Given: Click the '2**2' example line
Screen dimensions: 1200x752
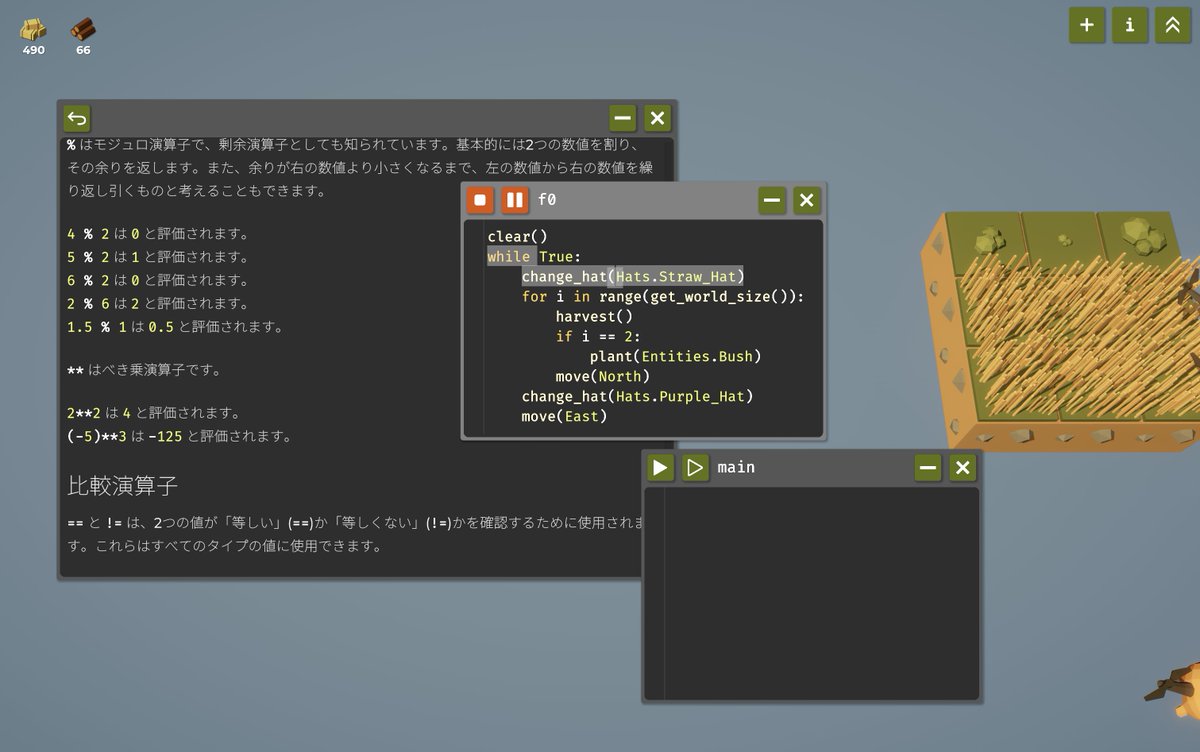Looking at the screenshot, I should coord(153,412).
